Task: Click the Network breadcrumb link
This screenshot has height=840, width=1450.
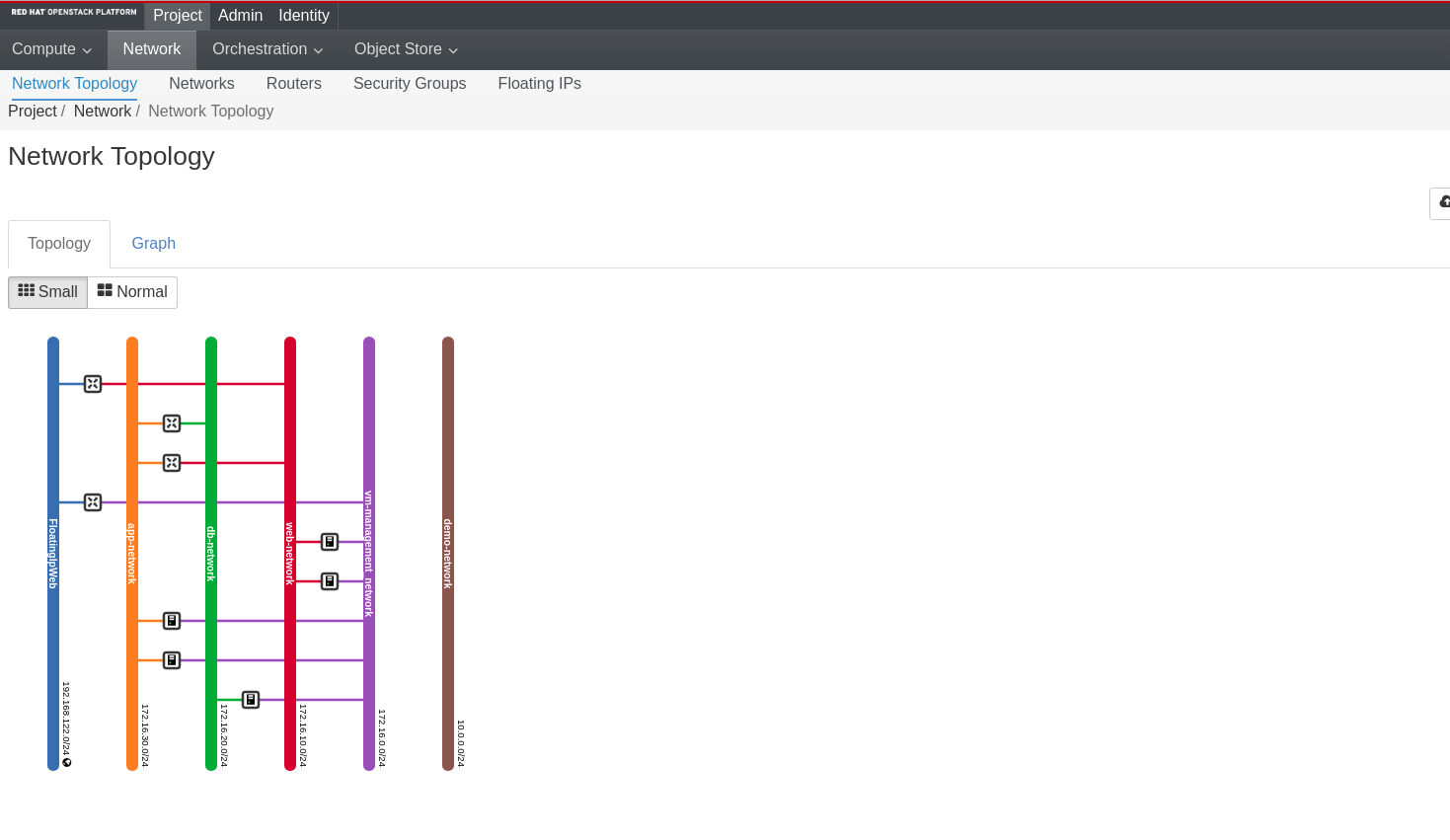Action: (x=102, y=112)
